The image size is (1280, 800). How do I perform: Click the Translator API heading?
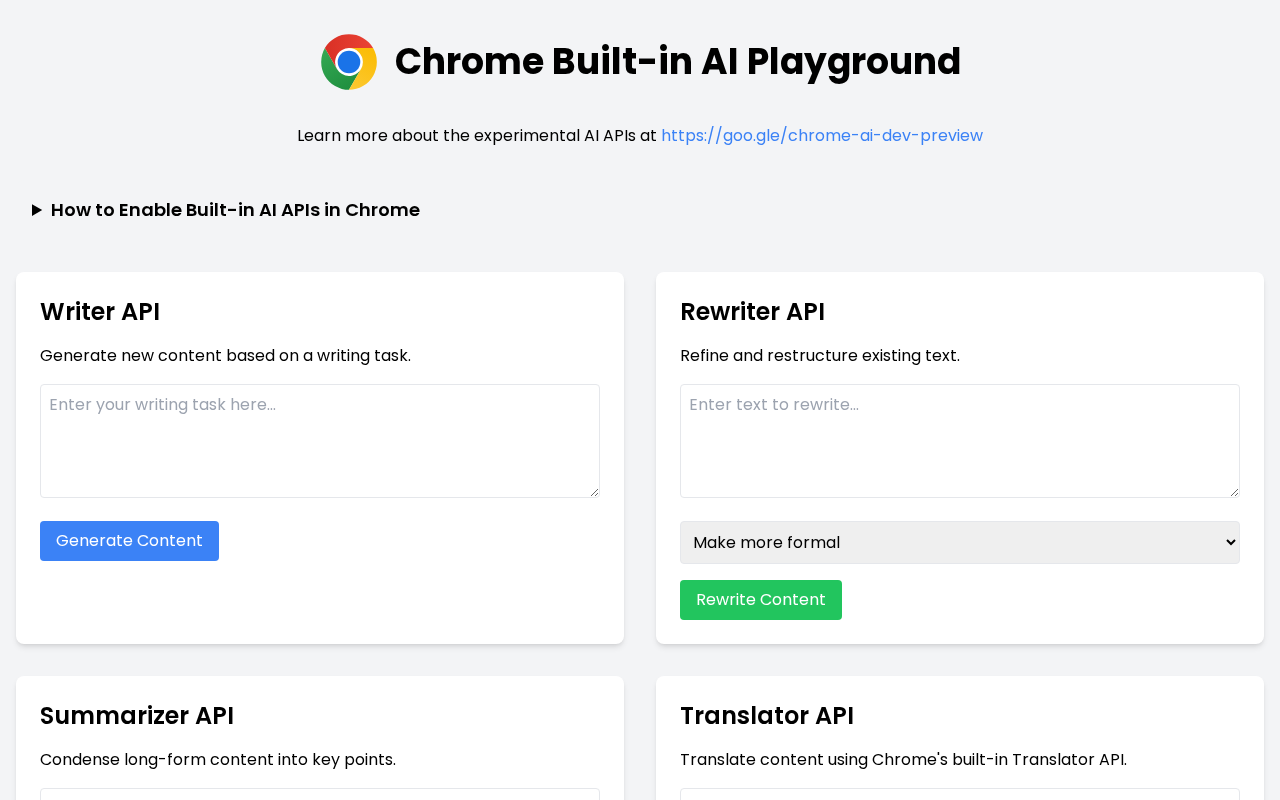tap(766, 716)
